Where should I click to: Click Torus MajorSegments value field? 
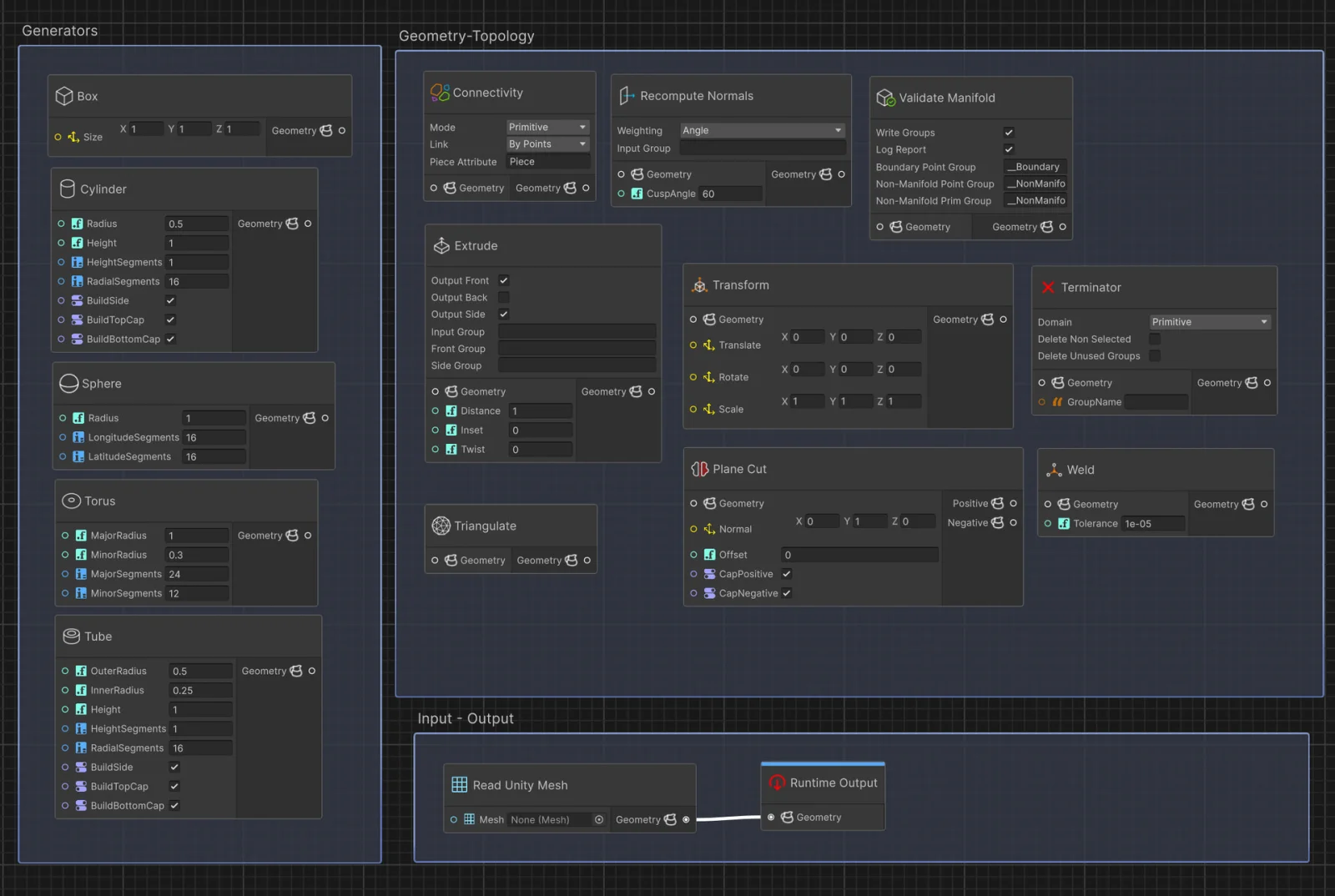click(x=197, y=574)
